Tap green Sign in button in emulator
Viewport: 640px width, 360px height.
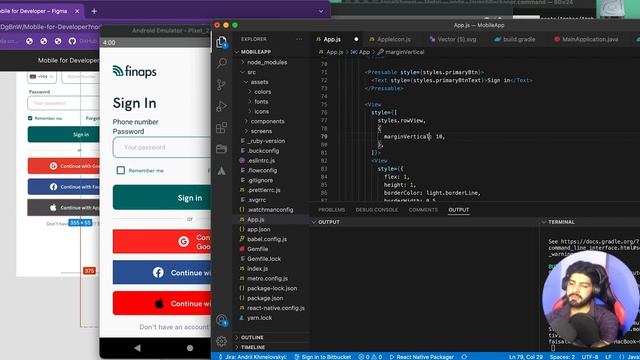[x=162, y=198]
